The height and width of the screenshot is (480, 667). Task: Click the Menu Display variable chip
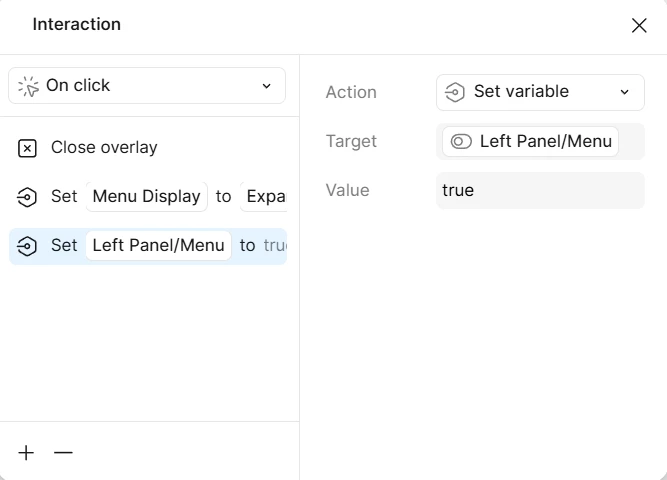coord(146,197)
